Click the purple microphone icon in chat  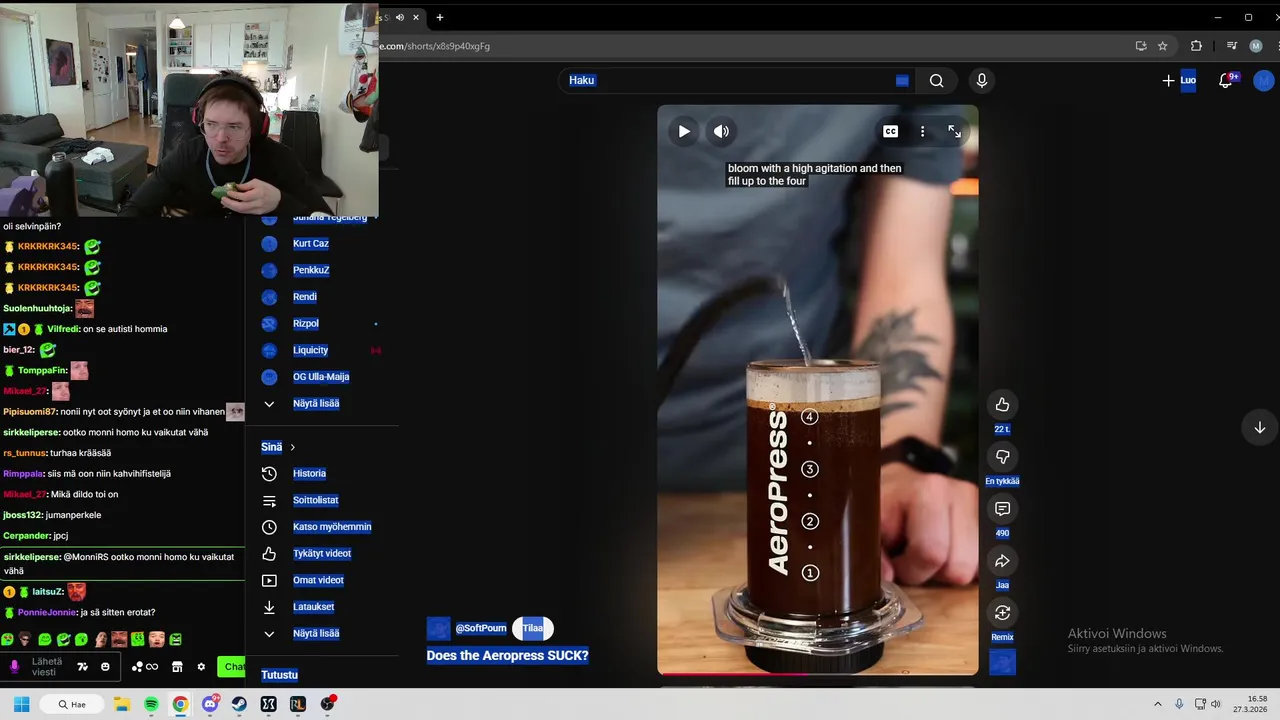(x=14, y=667)
